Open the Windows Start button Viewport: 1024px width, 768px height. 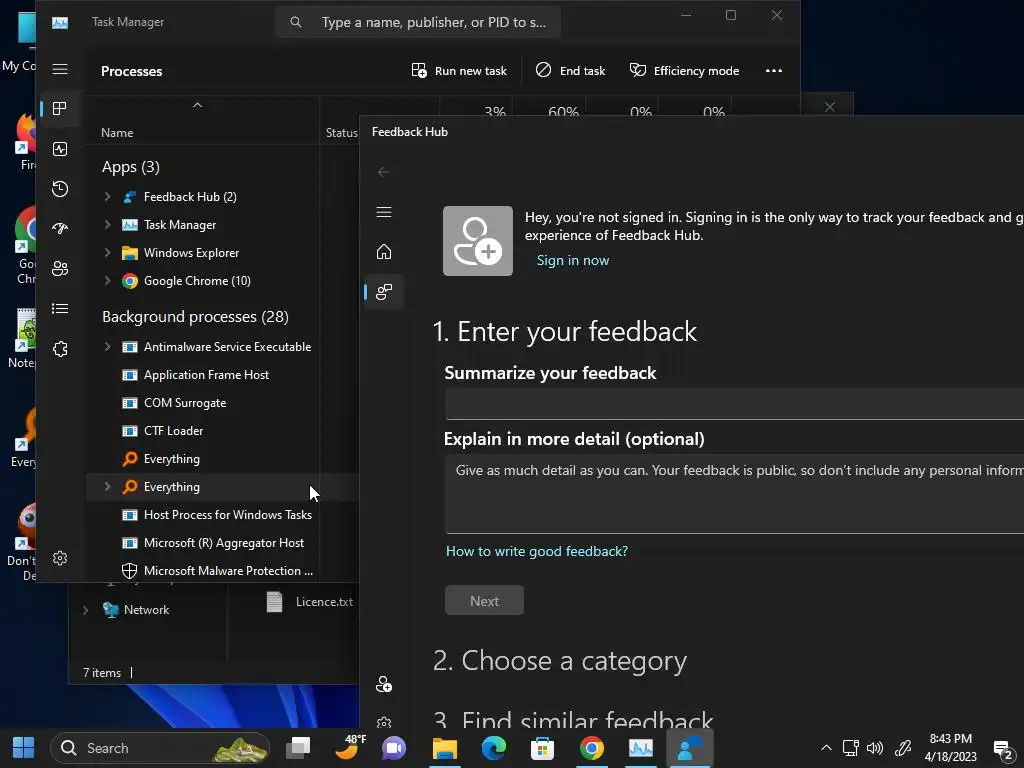point(24,748)
